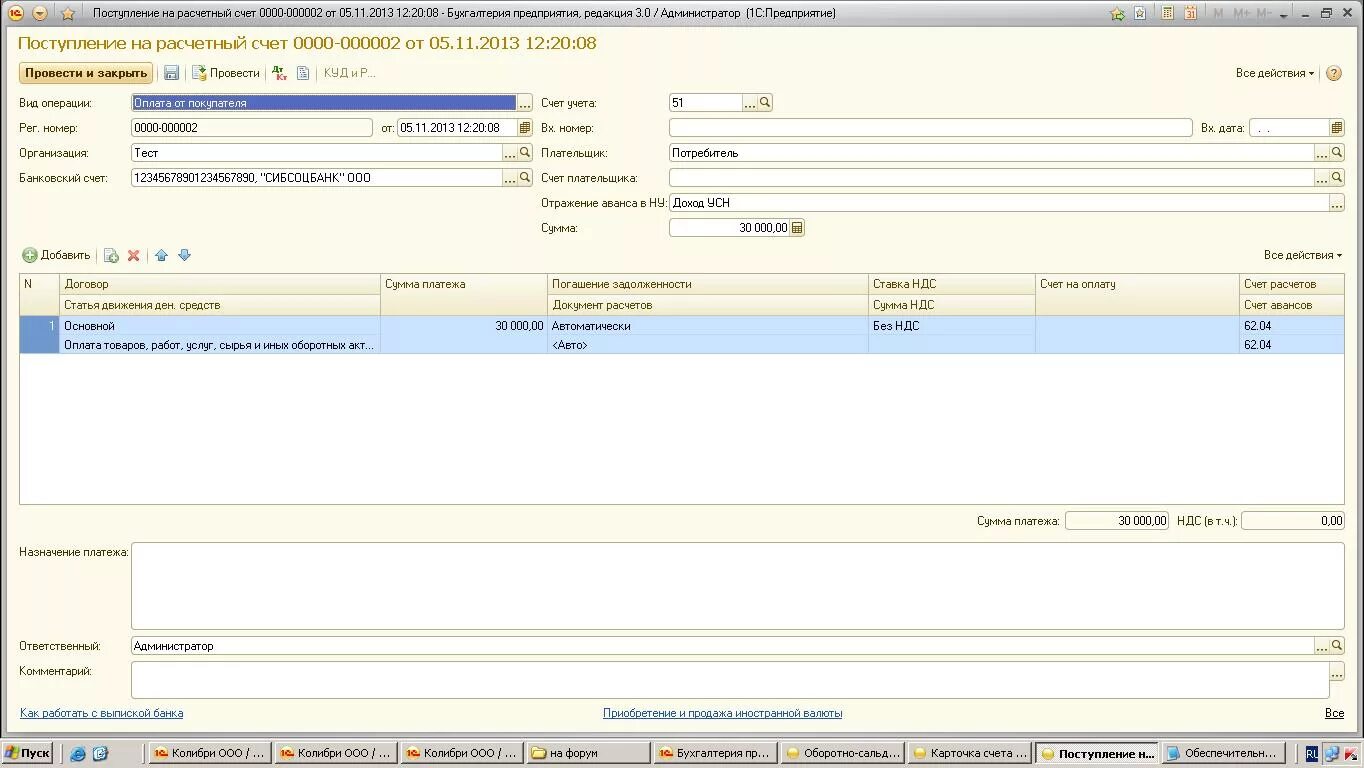Click the Договор column header
The width and height of the screenshot is (1364, 768).
point(220,284)
